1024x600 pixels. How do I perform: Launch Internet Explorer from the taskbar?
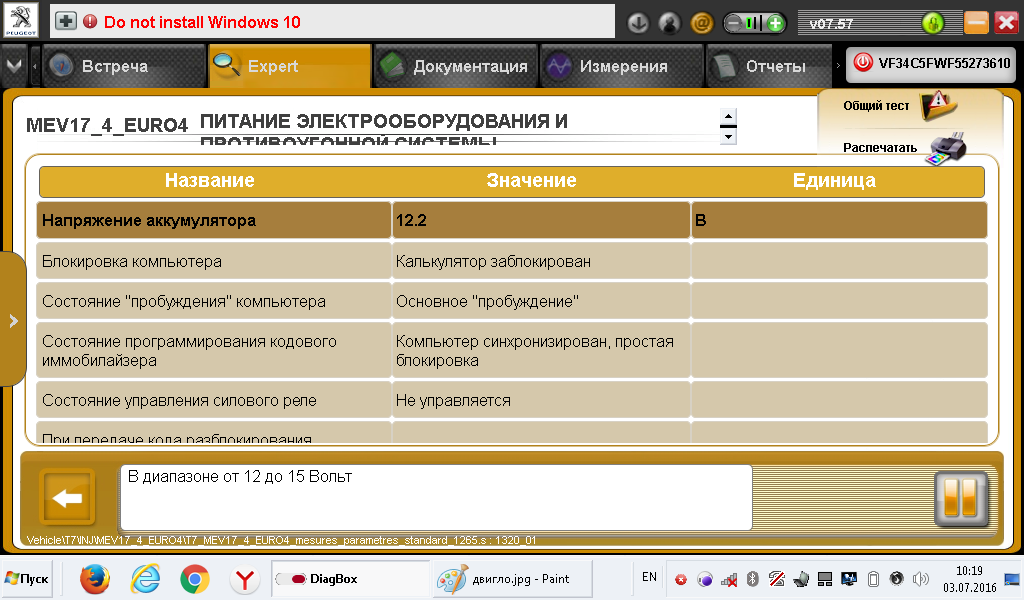pyautogui.click(x=145, y=579)
